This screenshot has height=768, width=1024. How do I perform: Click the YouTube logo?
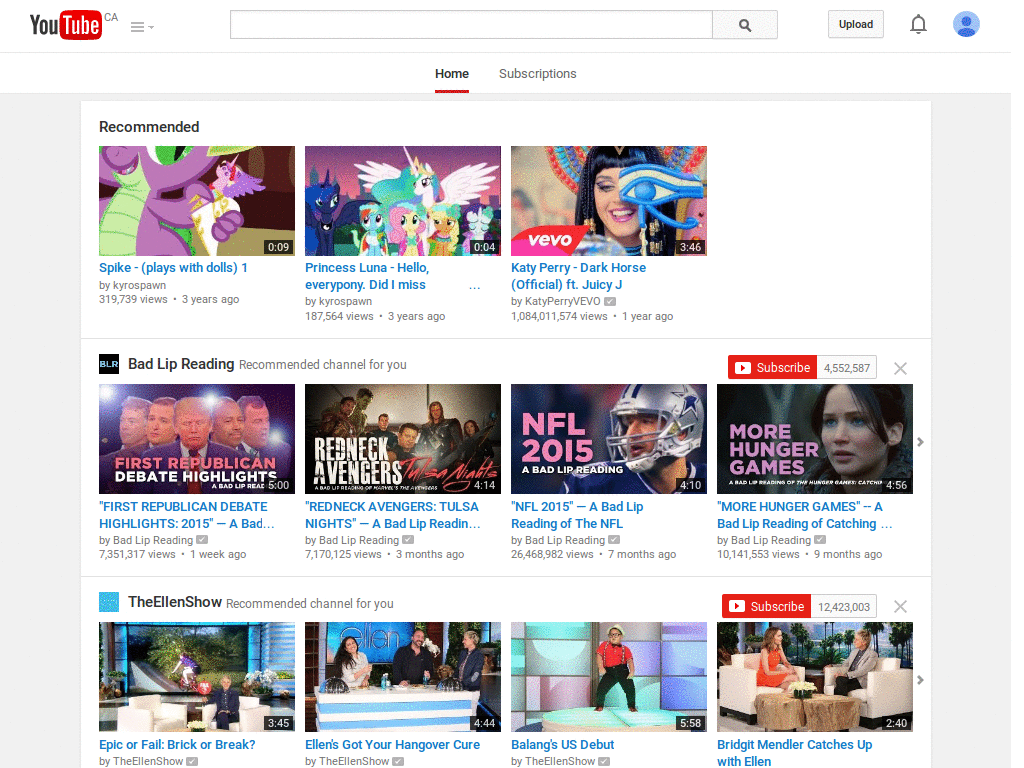[x=66, y=25]
